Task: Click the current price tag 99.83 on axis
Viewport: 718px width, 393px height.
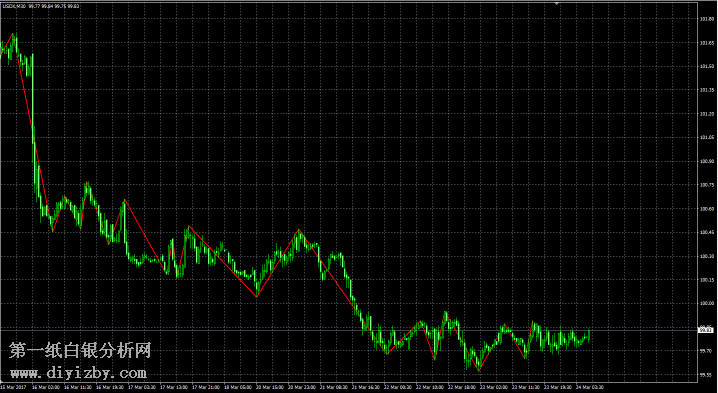Action: [706, 329]
